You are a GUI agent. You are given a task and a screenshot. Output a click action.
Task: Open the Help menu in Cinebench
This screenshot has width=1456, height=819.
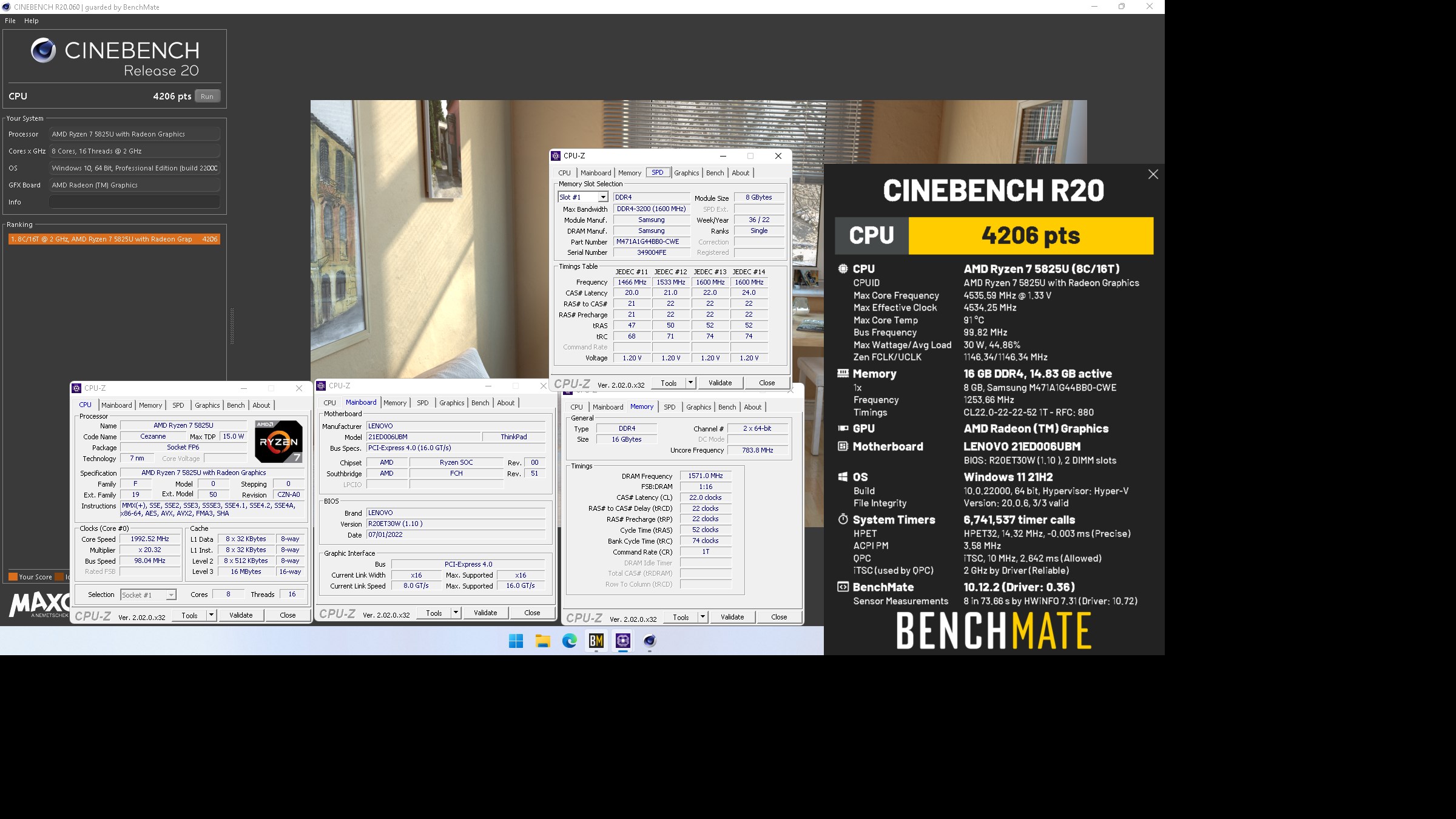32,21
